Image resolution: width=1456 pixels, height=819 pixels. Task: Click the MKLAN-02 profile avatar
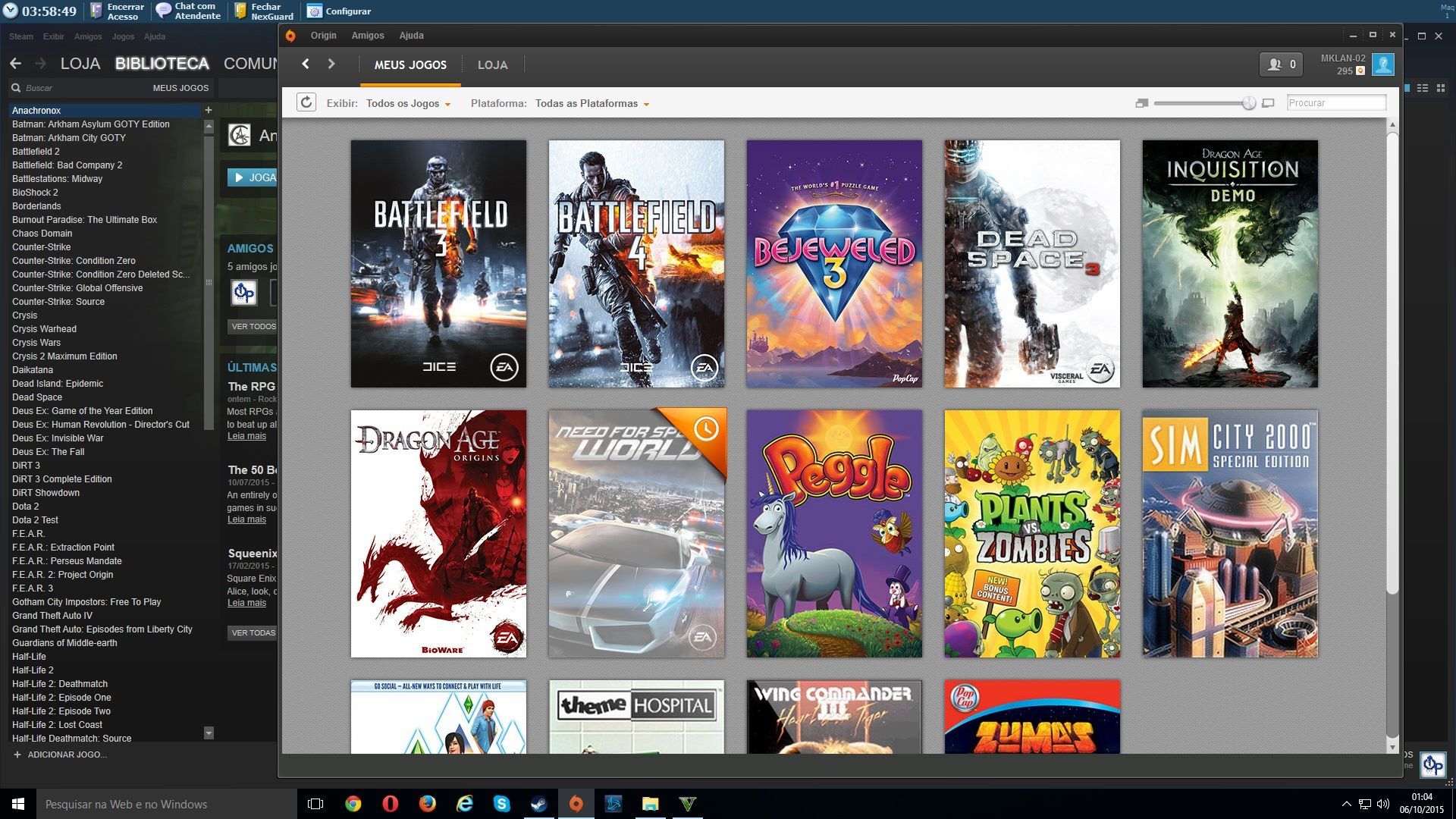1383,64
